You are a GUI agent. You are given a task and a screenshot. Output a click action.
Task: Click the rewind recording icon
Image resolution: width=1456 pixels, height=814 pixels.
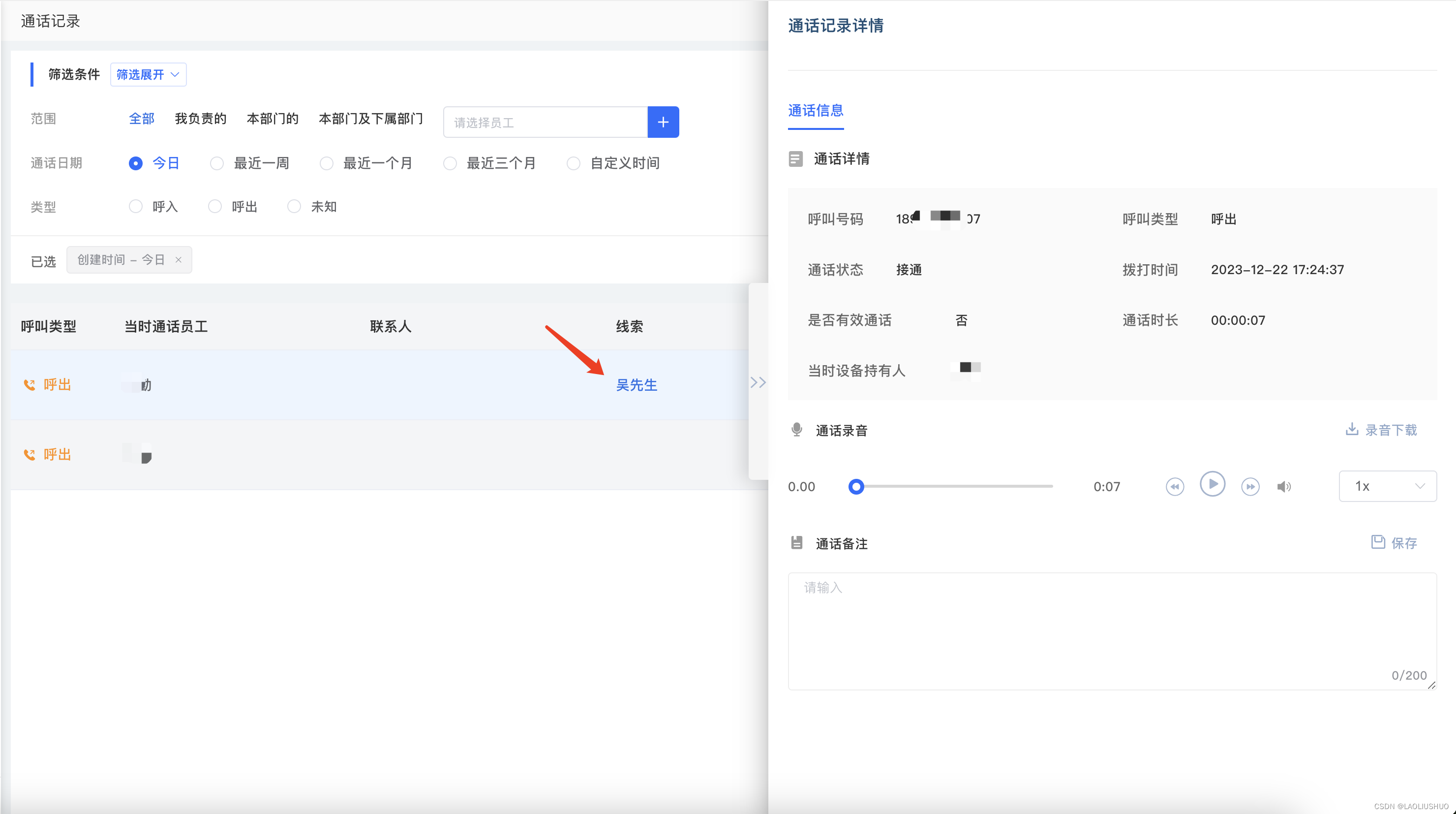click(x=1175, y=486)
